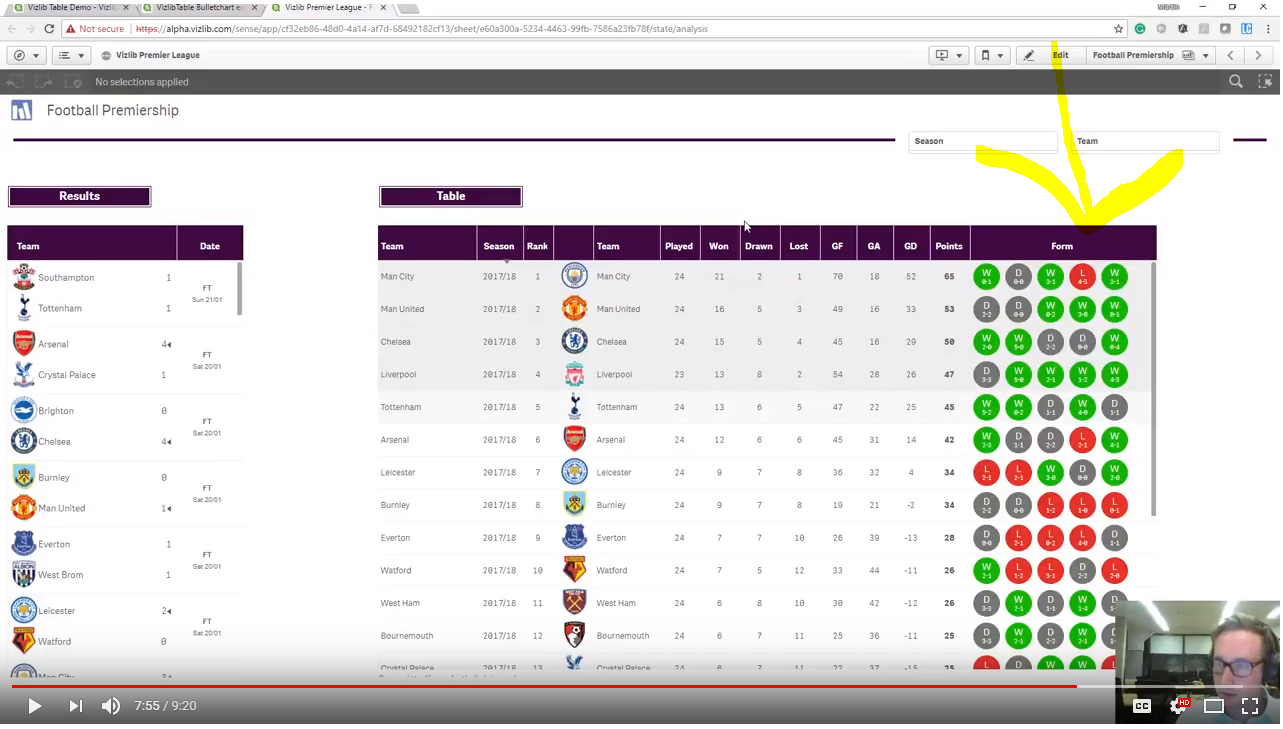Clear all selections icon

click(x=73, y=82)
